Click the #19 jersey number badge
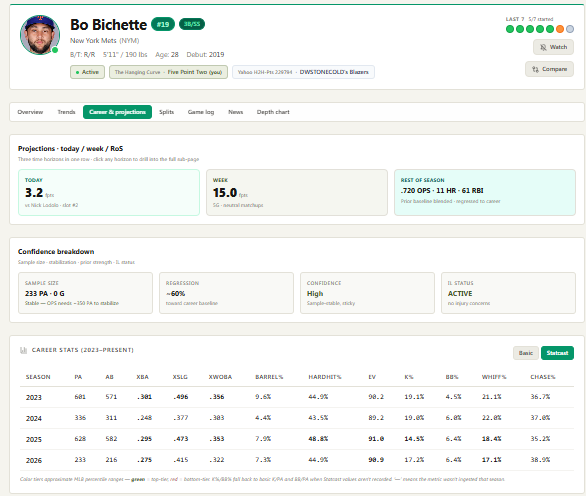Screen dimensions: 586x496 pyautogui.click(x=163, y=24)
